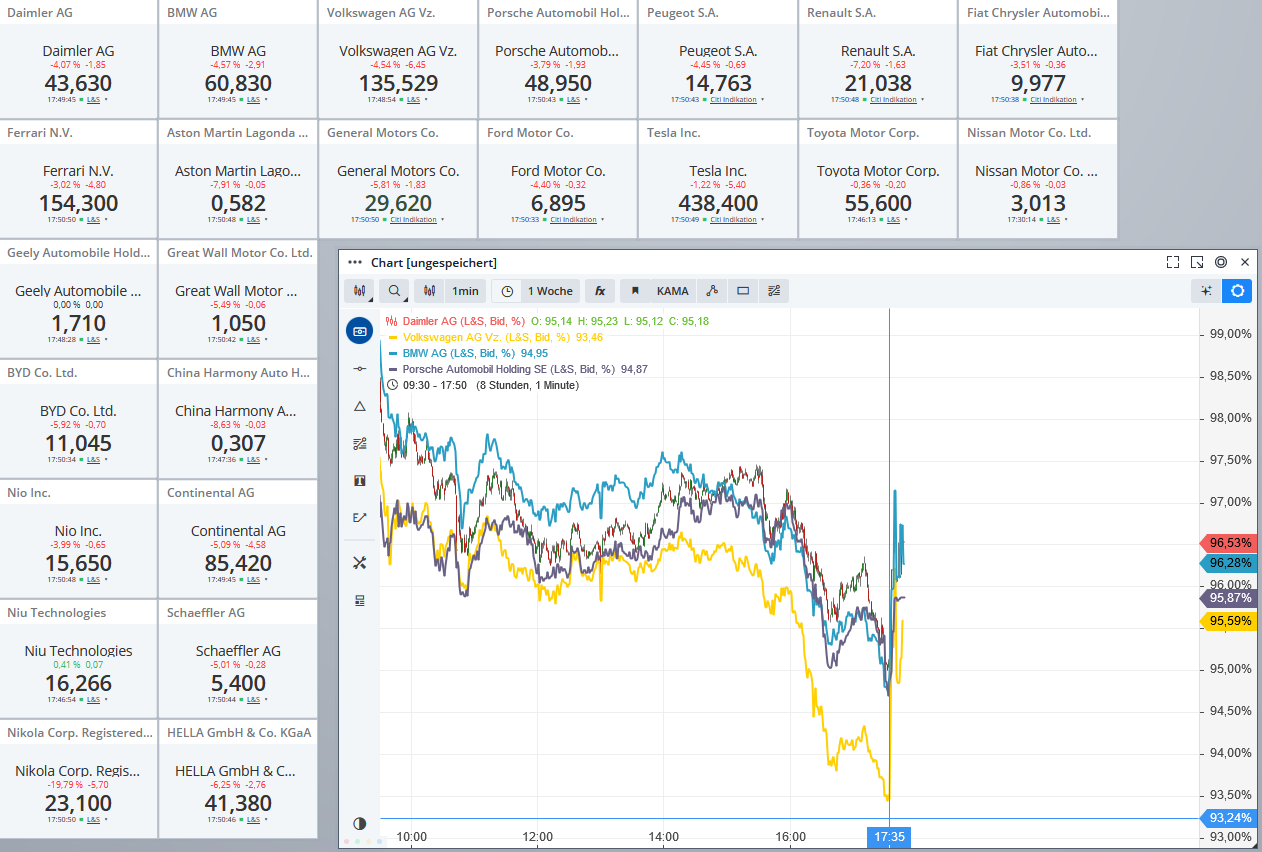Click the sparkle stars icon at chart top right
The image size is (1262, 852).
click(x=1207, y=291)
